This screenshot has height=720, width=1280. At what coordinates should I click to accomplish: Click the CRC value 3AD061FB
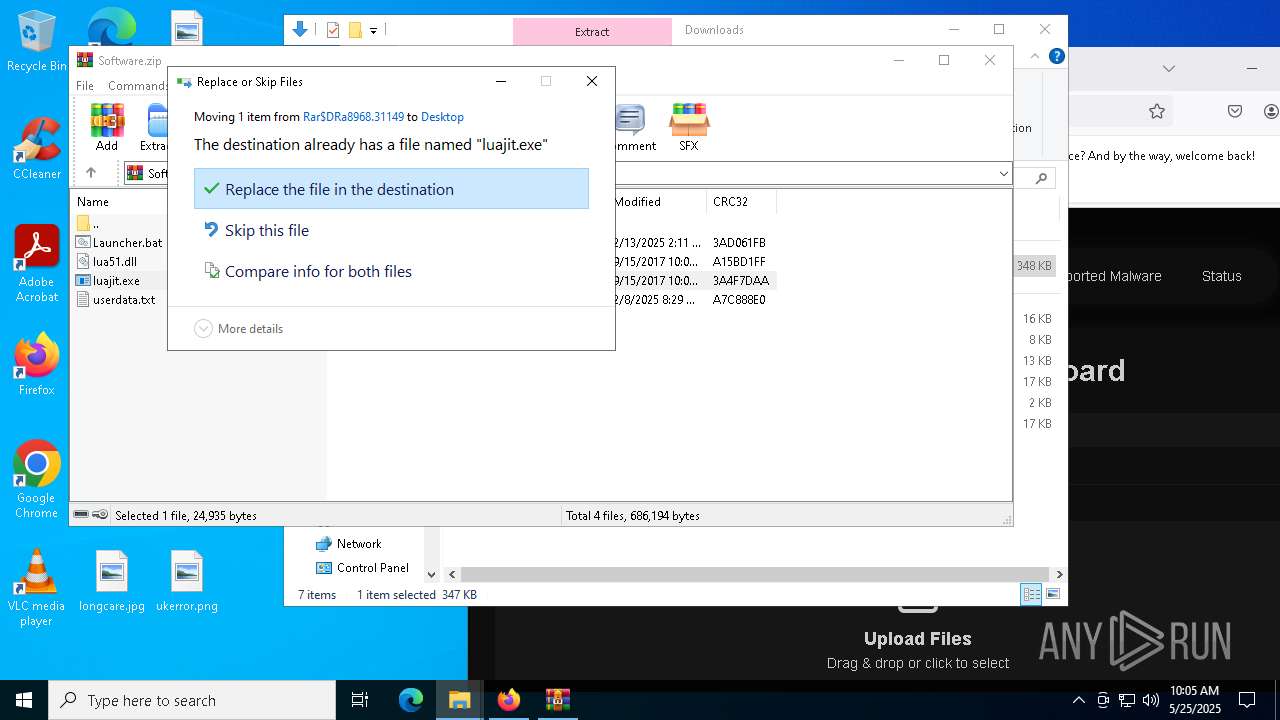739,243
